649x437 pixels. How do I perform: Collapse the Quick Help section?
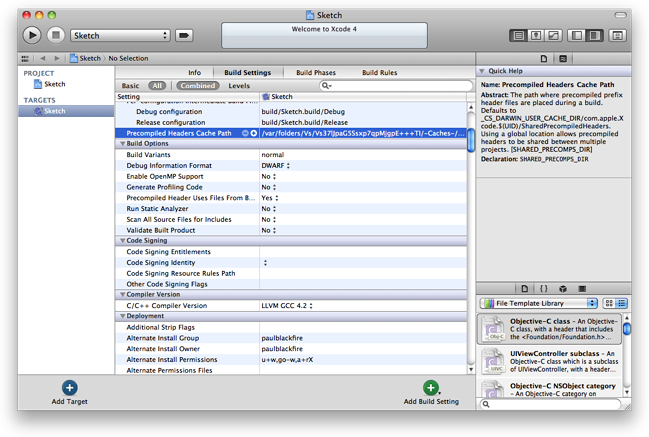click(482, 71)
